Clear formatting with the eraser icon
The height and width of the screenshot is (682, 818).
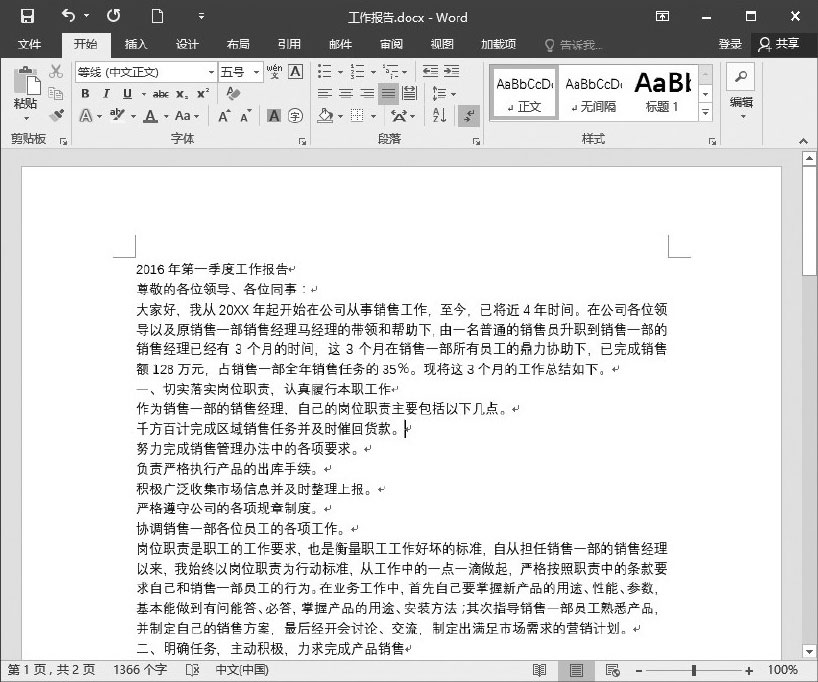click(x=233, y=93)
